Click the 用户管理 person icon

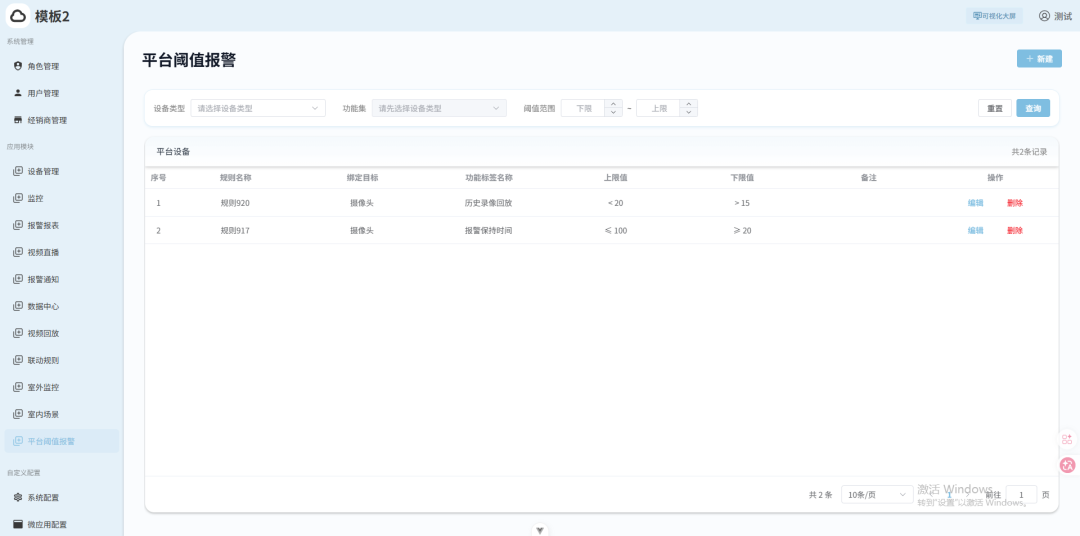[18, 93]
